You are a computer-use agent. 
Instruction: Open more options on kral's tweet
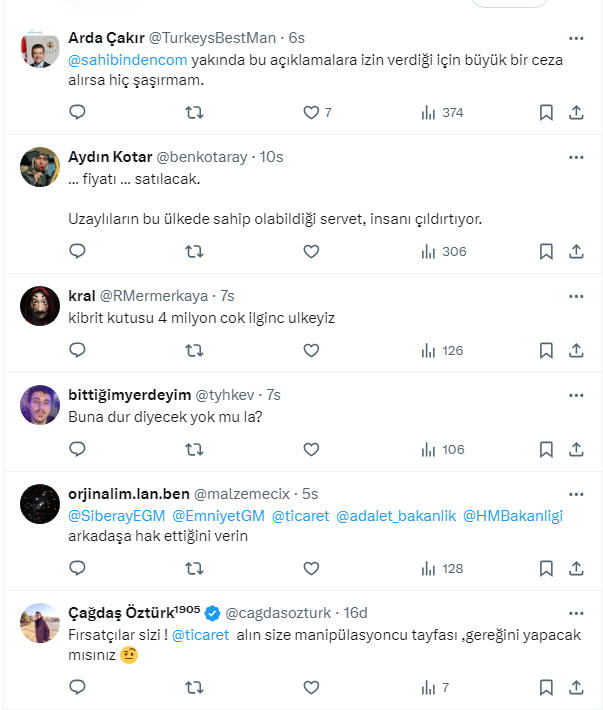[x=576, y=297]
